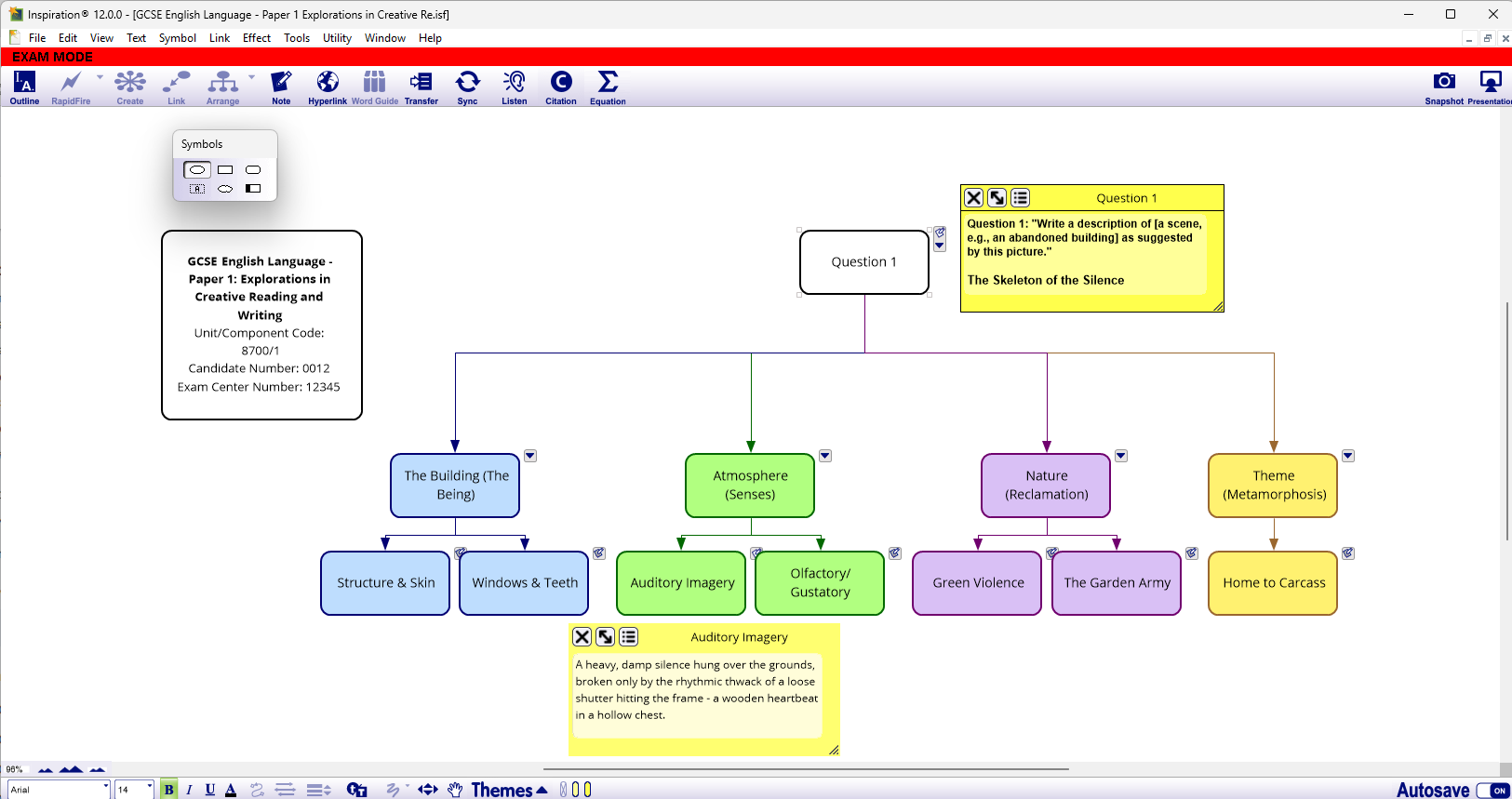Viewport: 1512px width, 799px height.
Task: Collapse subtopics of Theme (Metamorphosis)
Action: [x=1348, y=456]
